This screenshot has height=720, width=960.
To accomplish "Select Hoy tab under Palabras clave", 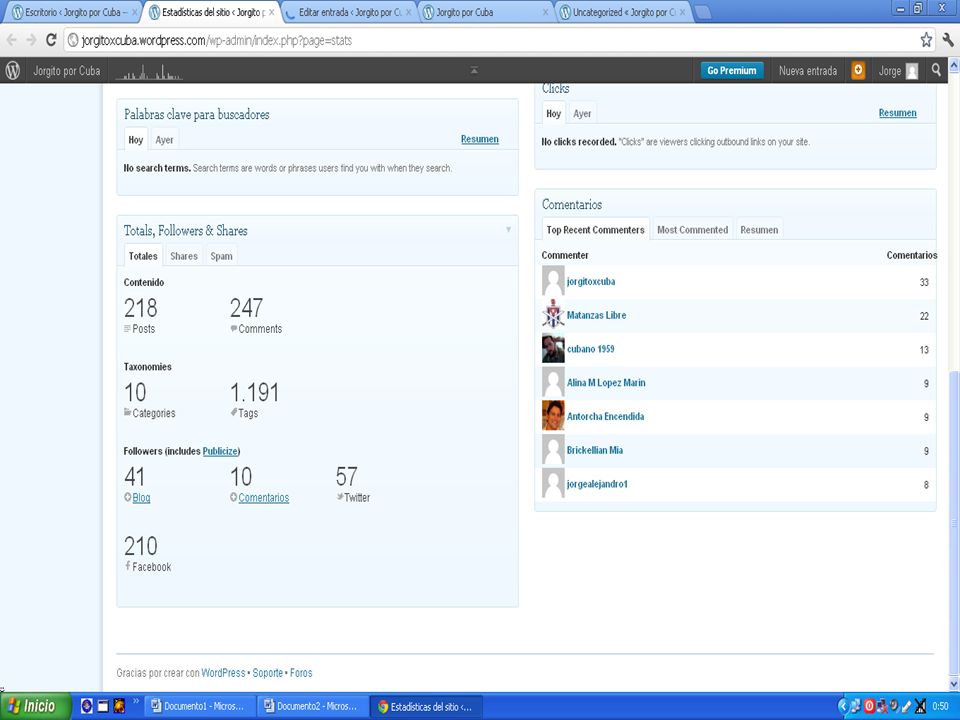I will 135,140.
